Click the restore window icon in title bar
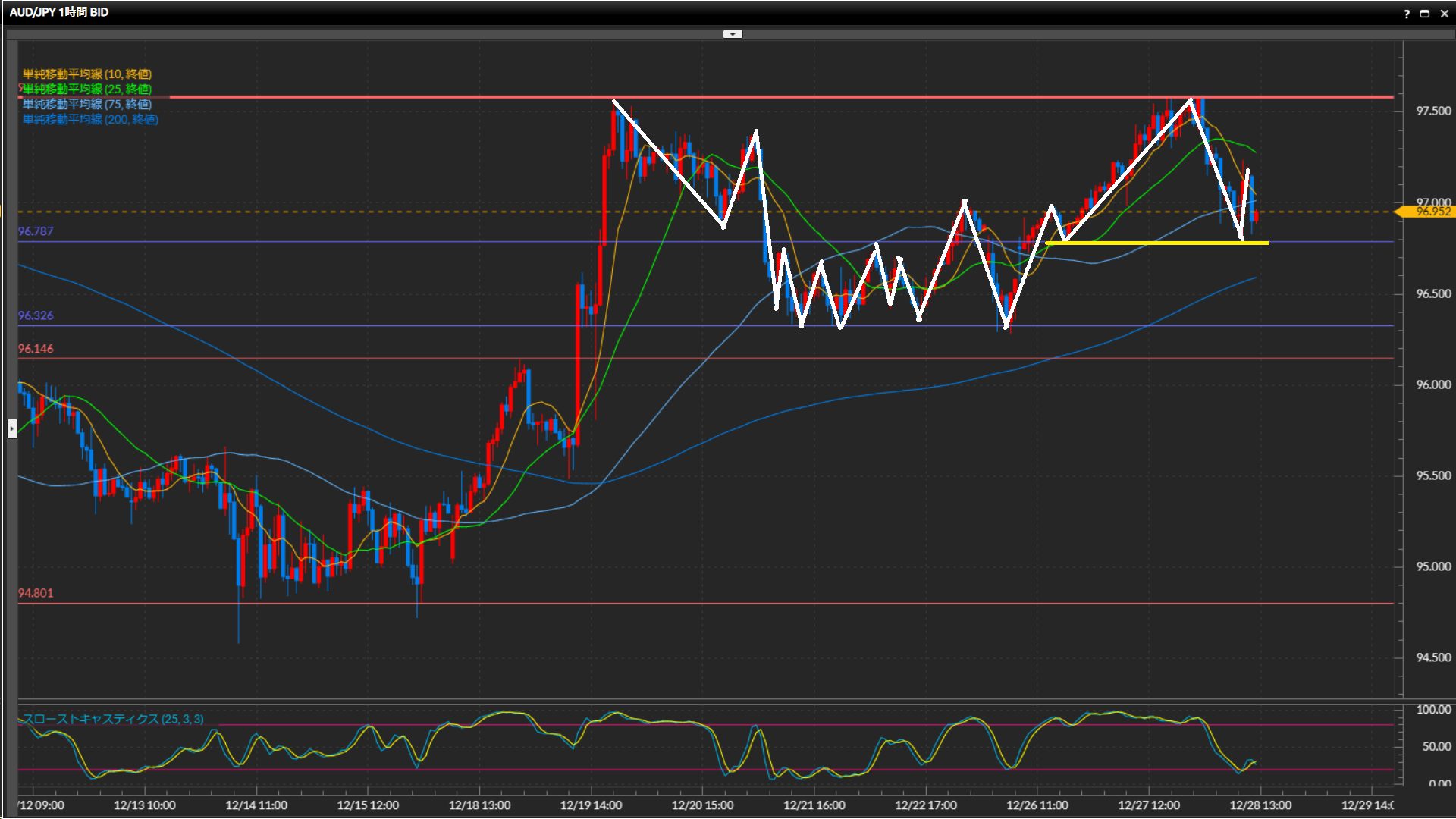The height and width of the screenshot is (819, 1456). tap(1424, 13)
